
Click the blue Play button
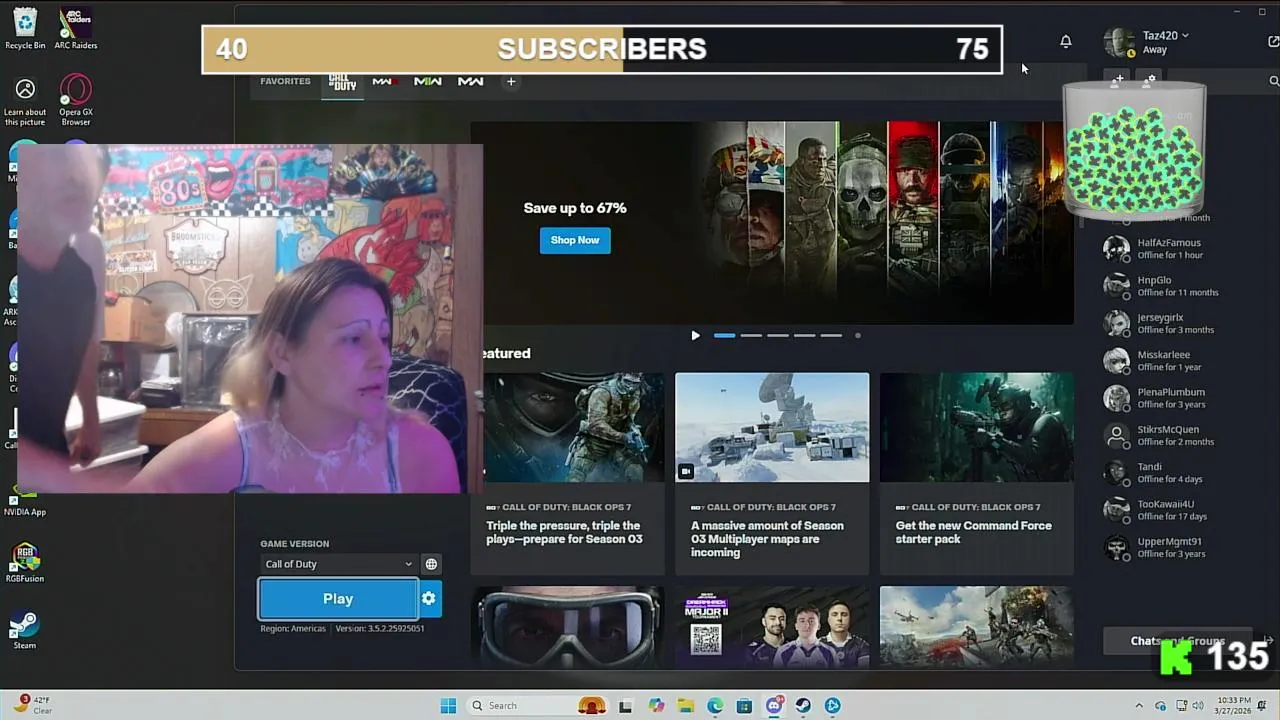[x=338, y=599]
